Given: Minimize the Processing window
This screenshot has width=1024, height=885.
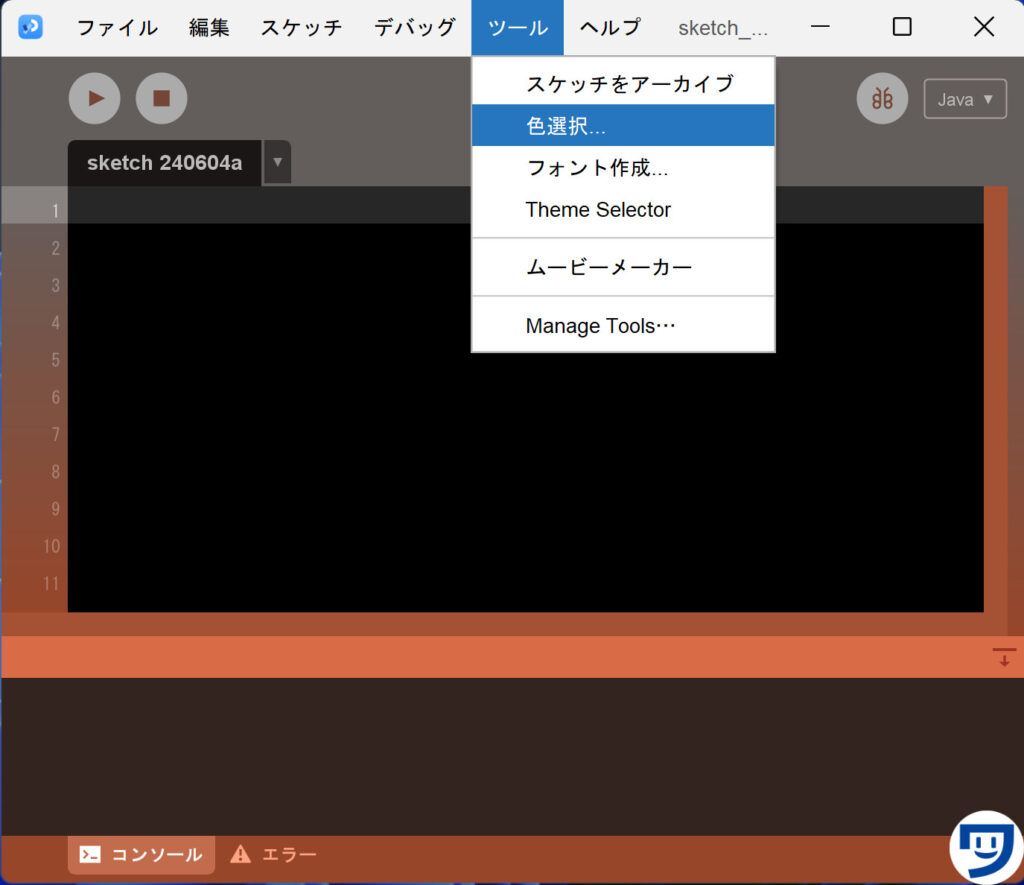Looking at the screenshot, I should pyautogui.click(x=820, y=27).
